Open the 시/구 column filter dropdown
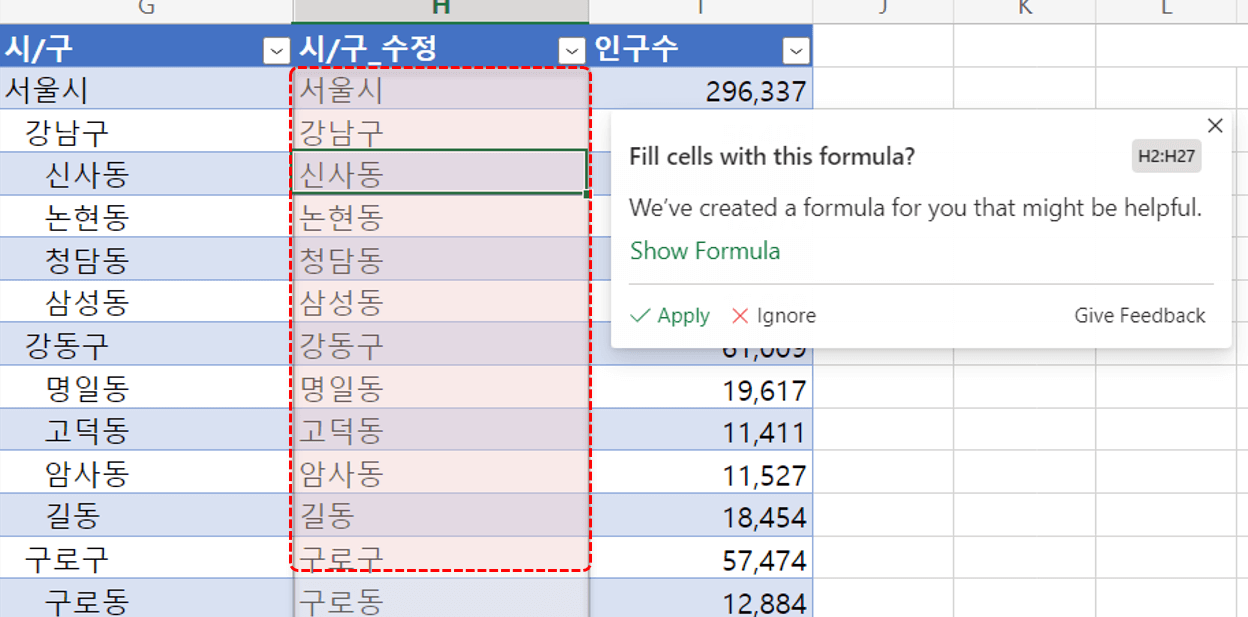 [x=276, y=50]
